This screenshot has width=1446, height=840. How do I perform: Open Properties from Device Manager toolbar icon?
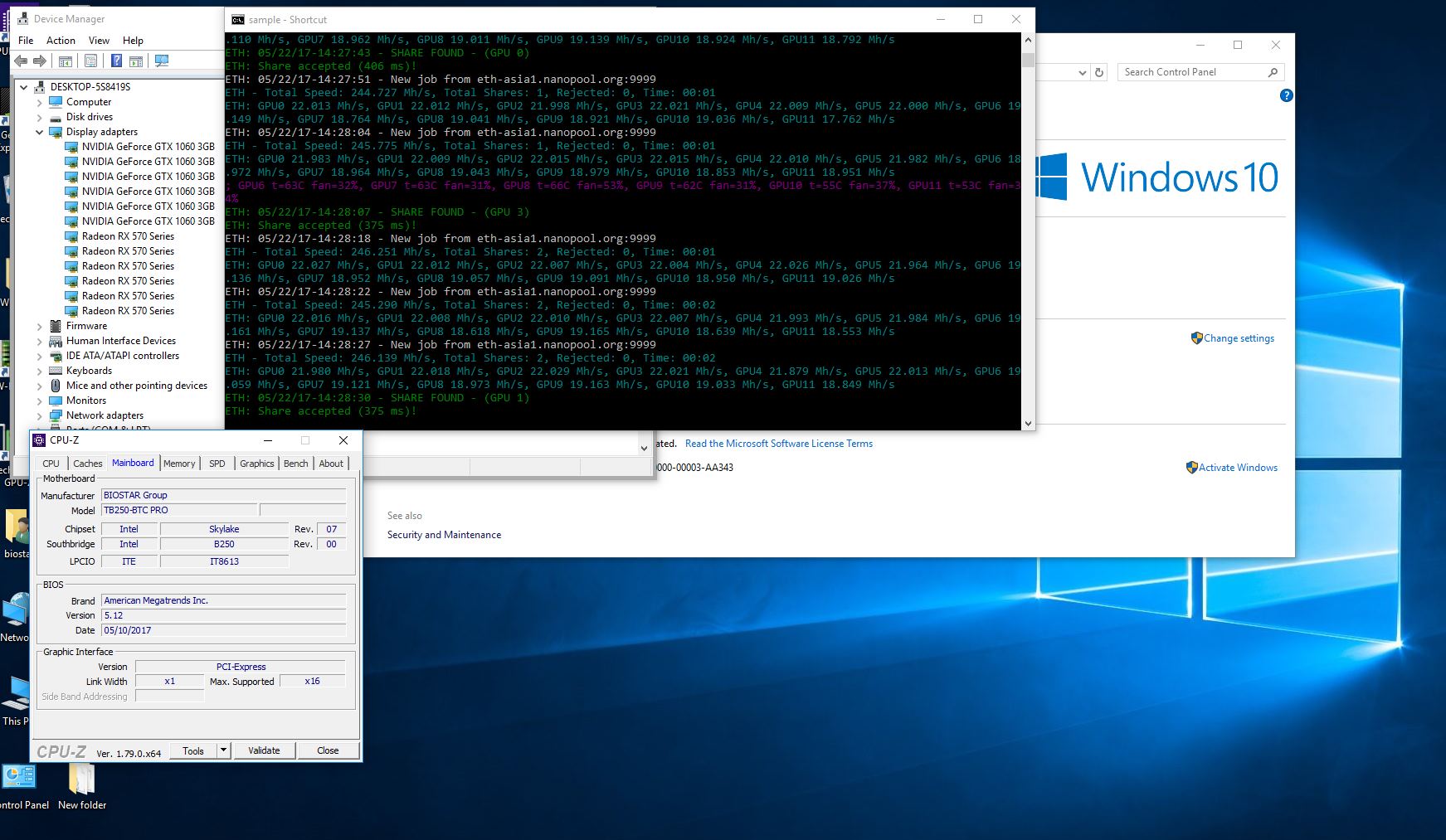pyautogui.click(x=90, y=61)
